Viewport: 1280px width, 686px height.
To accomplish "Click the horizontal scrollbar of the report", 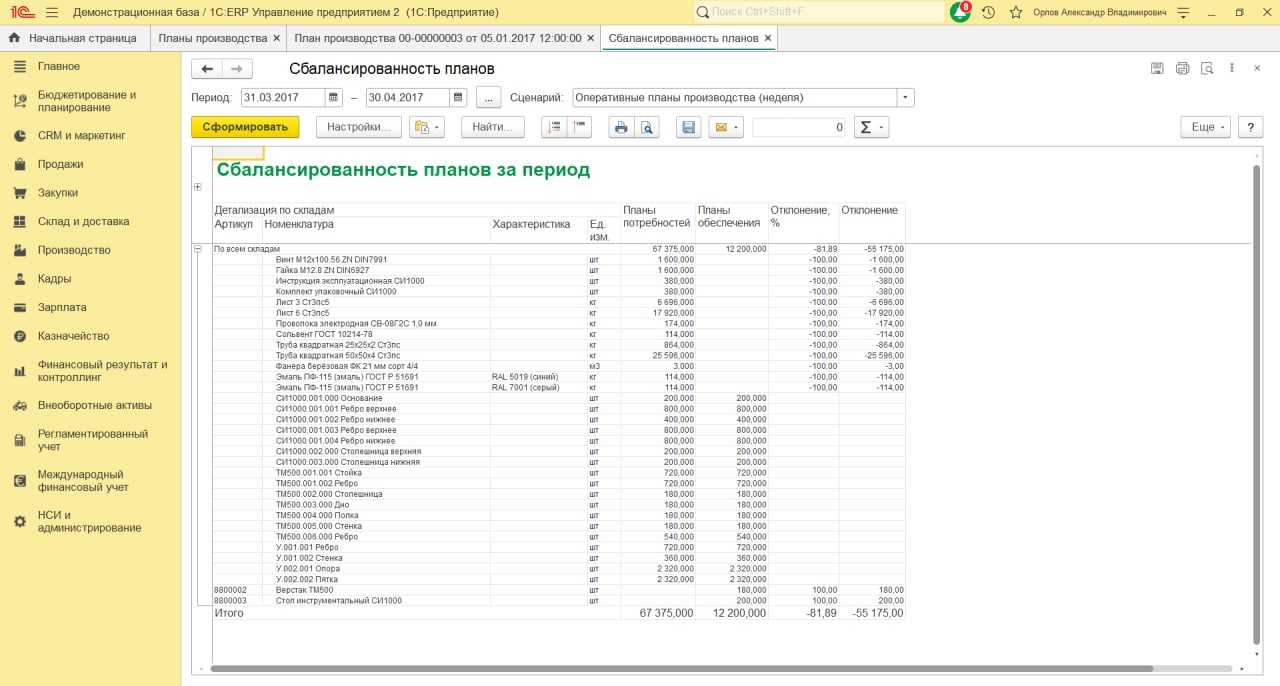I will [680, 668].
